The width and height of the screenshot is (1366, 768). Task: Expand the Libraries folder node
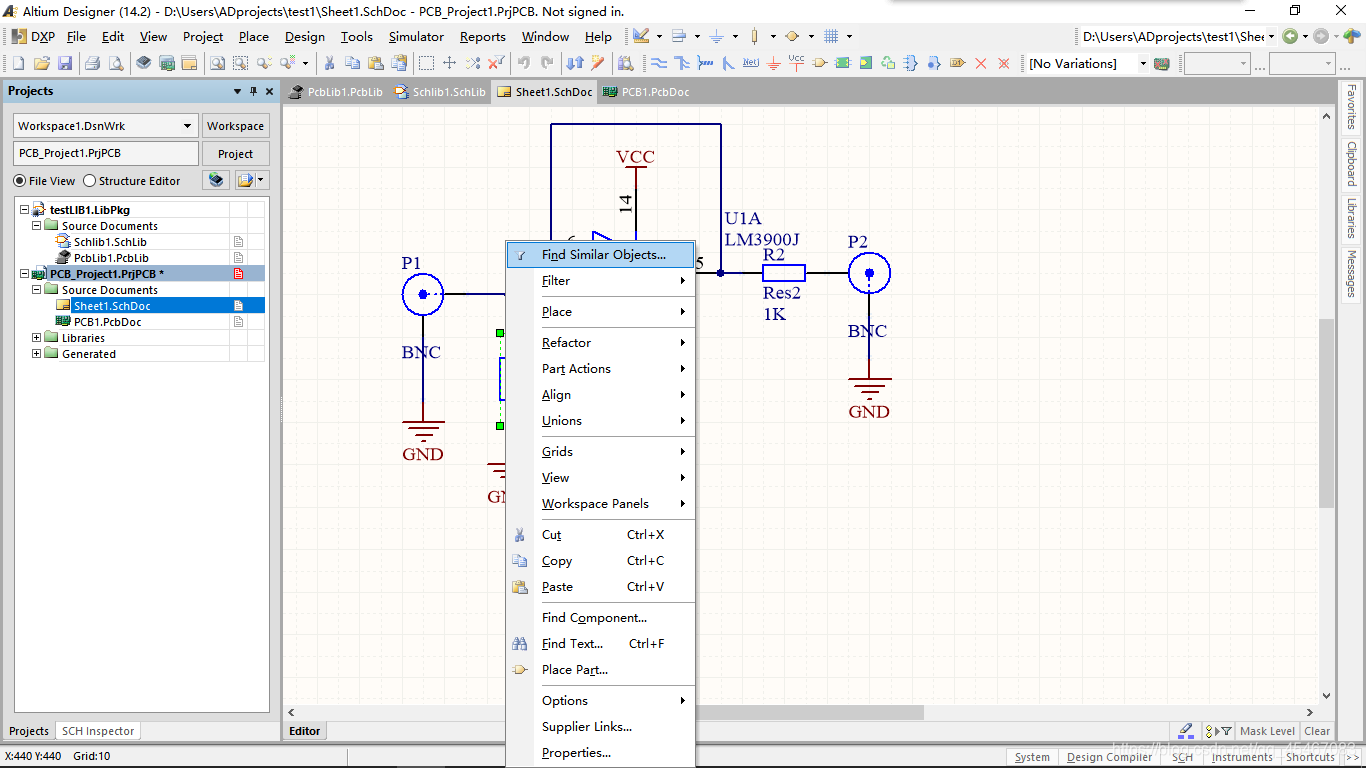click(37, 338)
